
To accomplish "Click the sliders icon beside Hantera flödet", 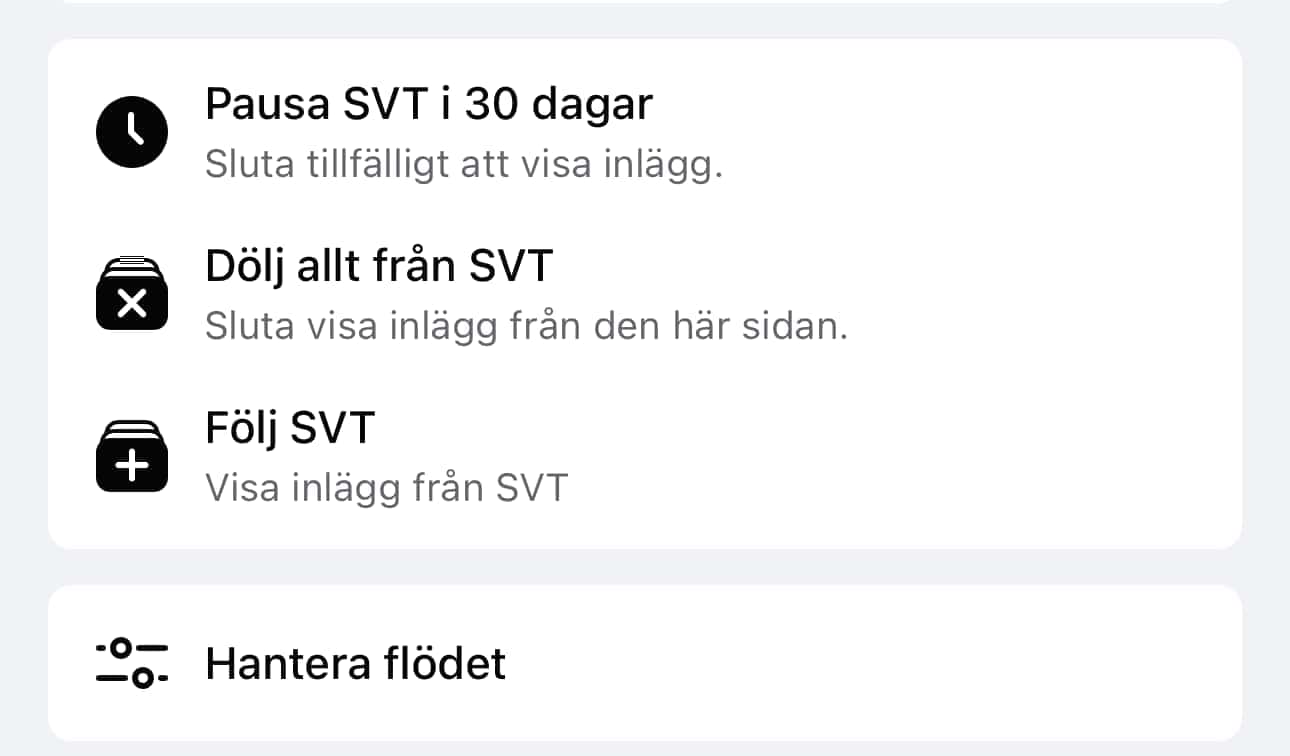I will pyautogui.click(x=132, y=663).
